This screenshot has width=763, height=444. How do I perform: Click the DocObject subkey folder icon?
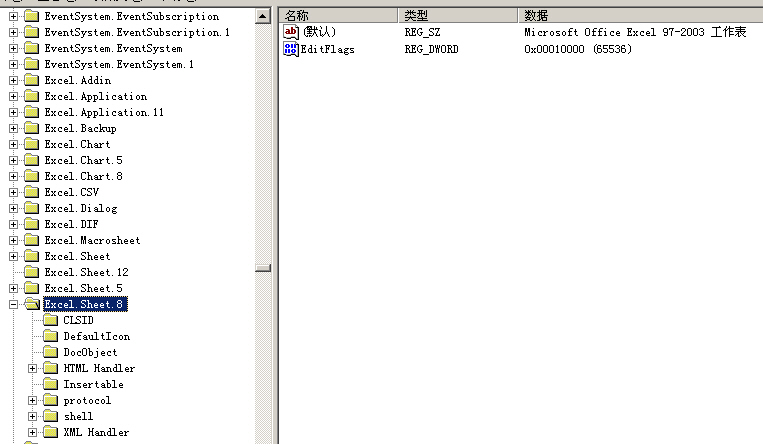tap(51, 352)
